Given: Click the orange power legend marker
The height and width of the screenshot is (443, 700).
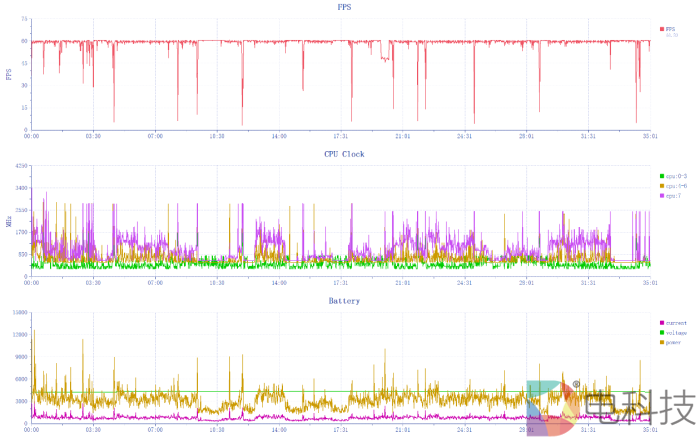Looking at the screenshot, I should [x=662, y=342].
